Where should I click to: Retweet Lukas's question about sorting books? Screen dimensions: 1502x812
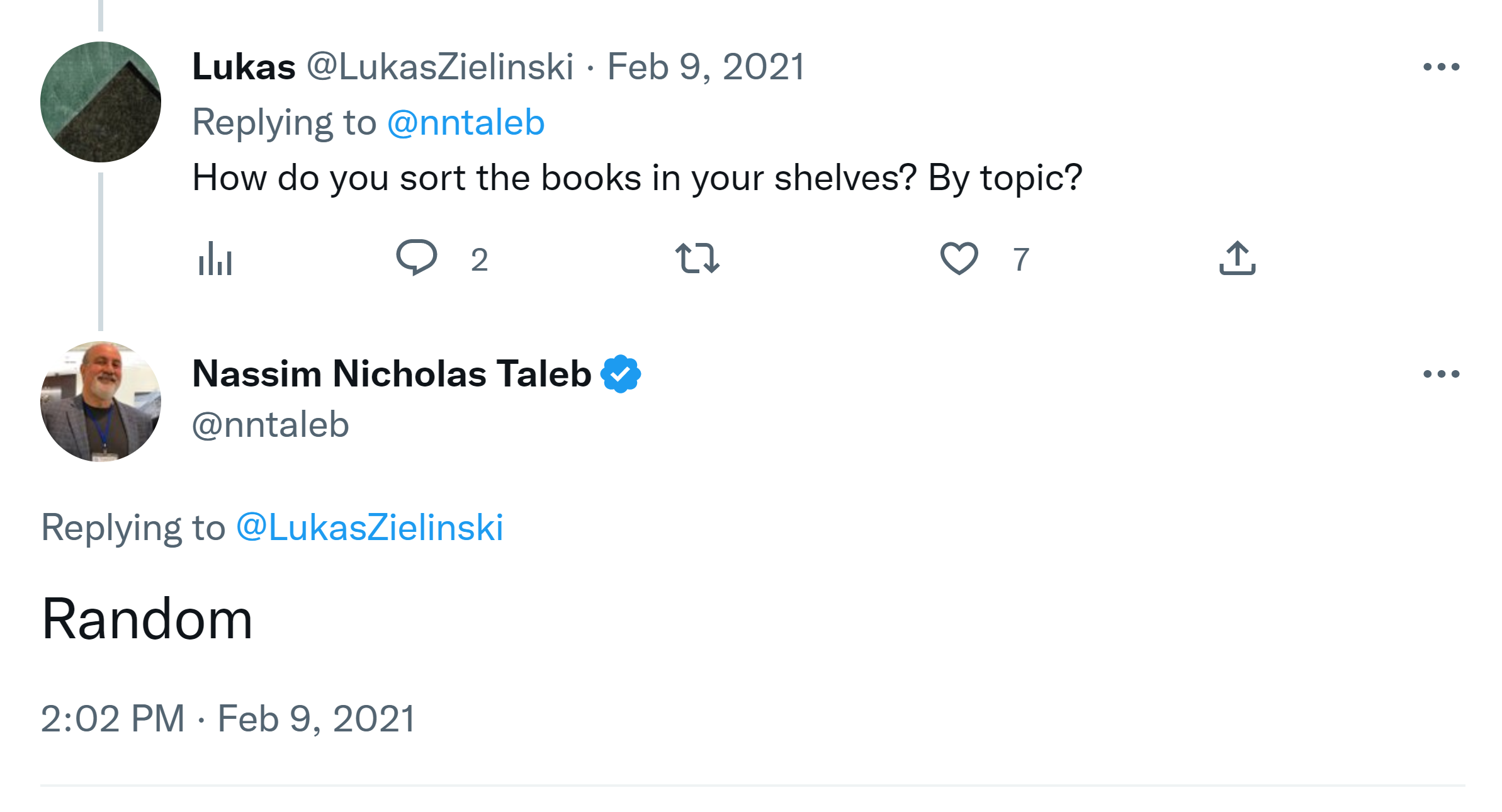pos(697,258)
